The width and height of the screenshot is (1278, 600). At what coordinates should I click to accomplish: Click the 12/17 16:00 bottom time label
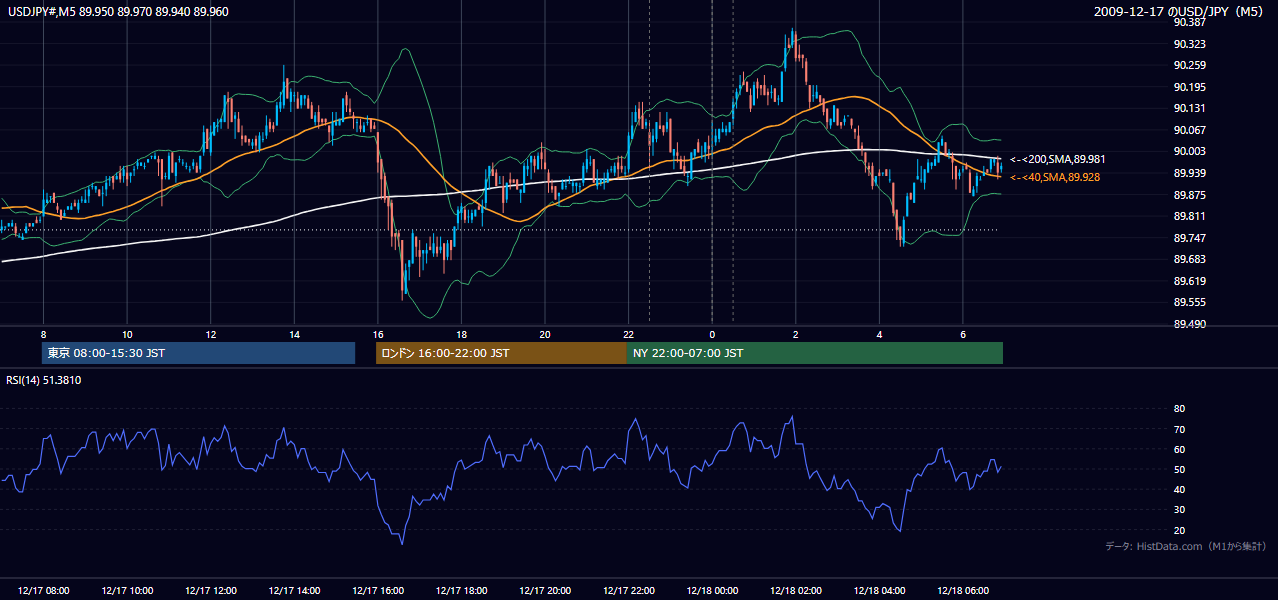[x=378, y=591]
